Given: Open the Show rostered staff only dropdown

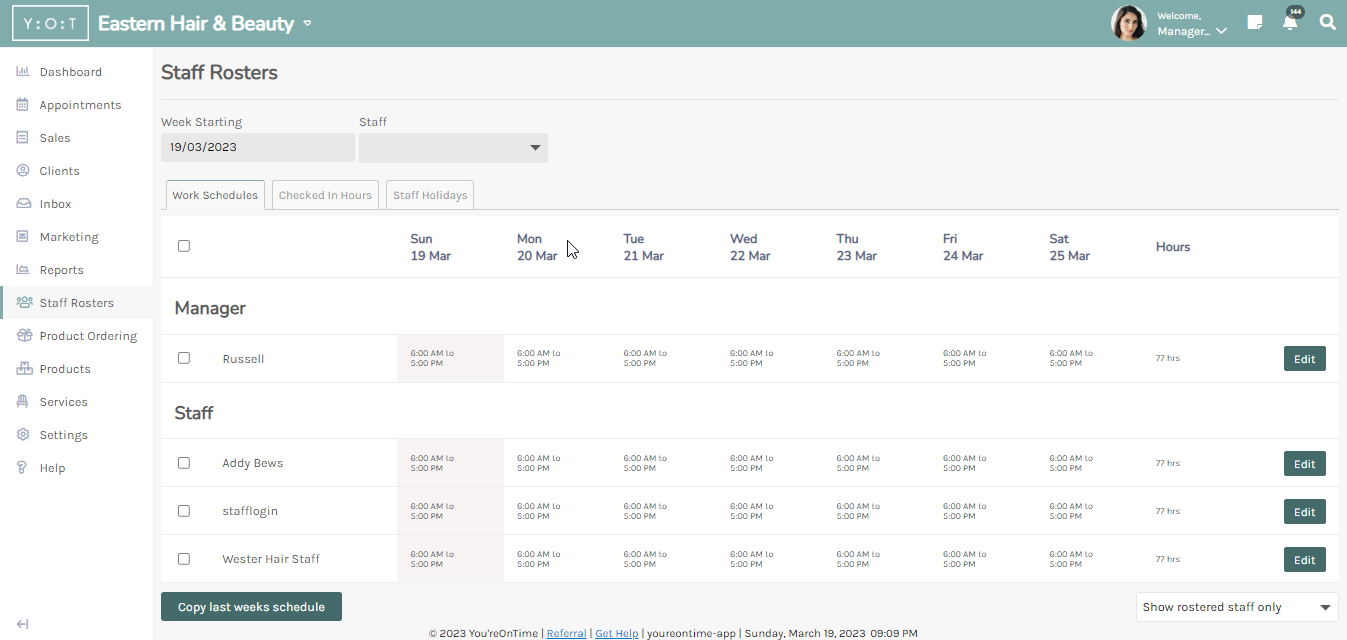Looking at the screenshot, I should (1237, 607).
